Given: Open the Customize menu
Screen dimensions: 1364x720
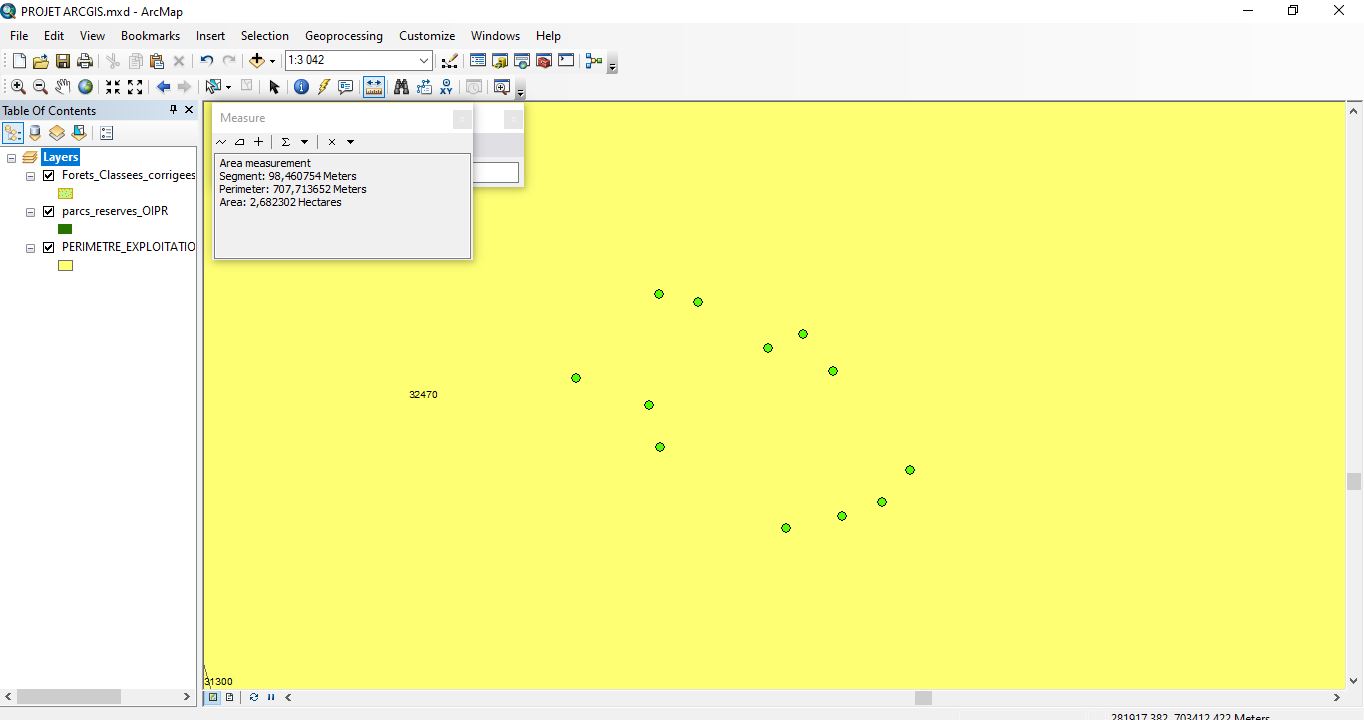Looking at the screenshot, I should 427,36.
